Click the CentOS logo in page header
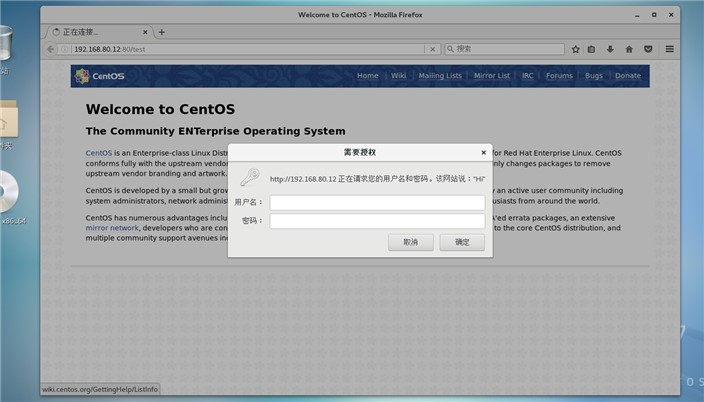 click(100, 76)
